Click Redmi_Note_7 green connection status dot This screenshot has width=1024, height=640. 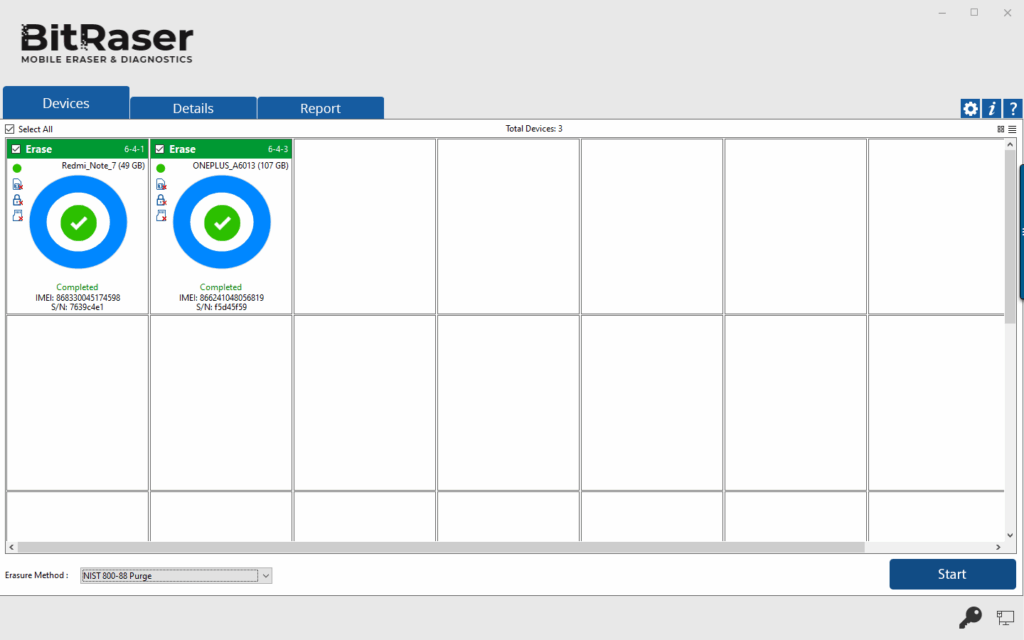17,168
